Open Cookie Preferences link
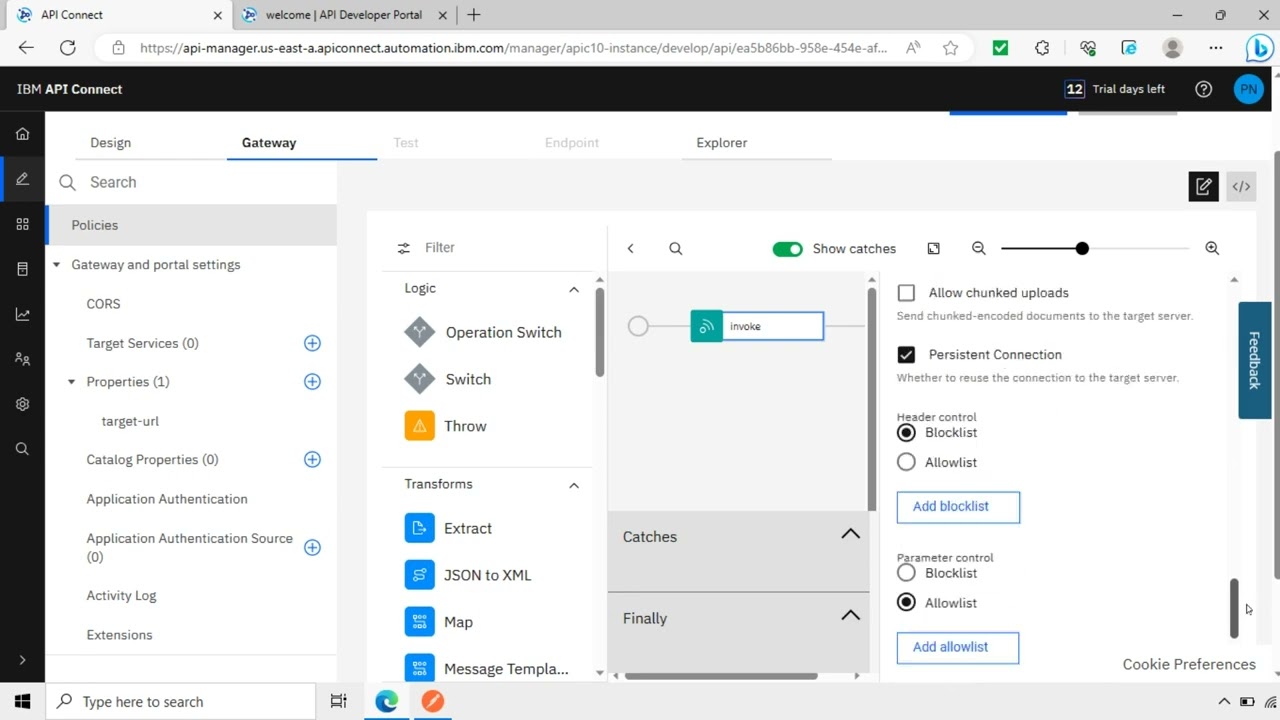This screenshot has height=720, width=1280. click(x=1189, y=664)
